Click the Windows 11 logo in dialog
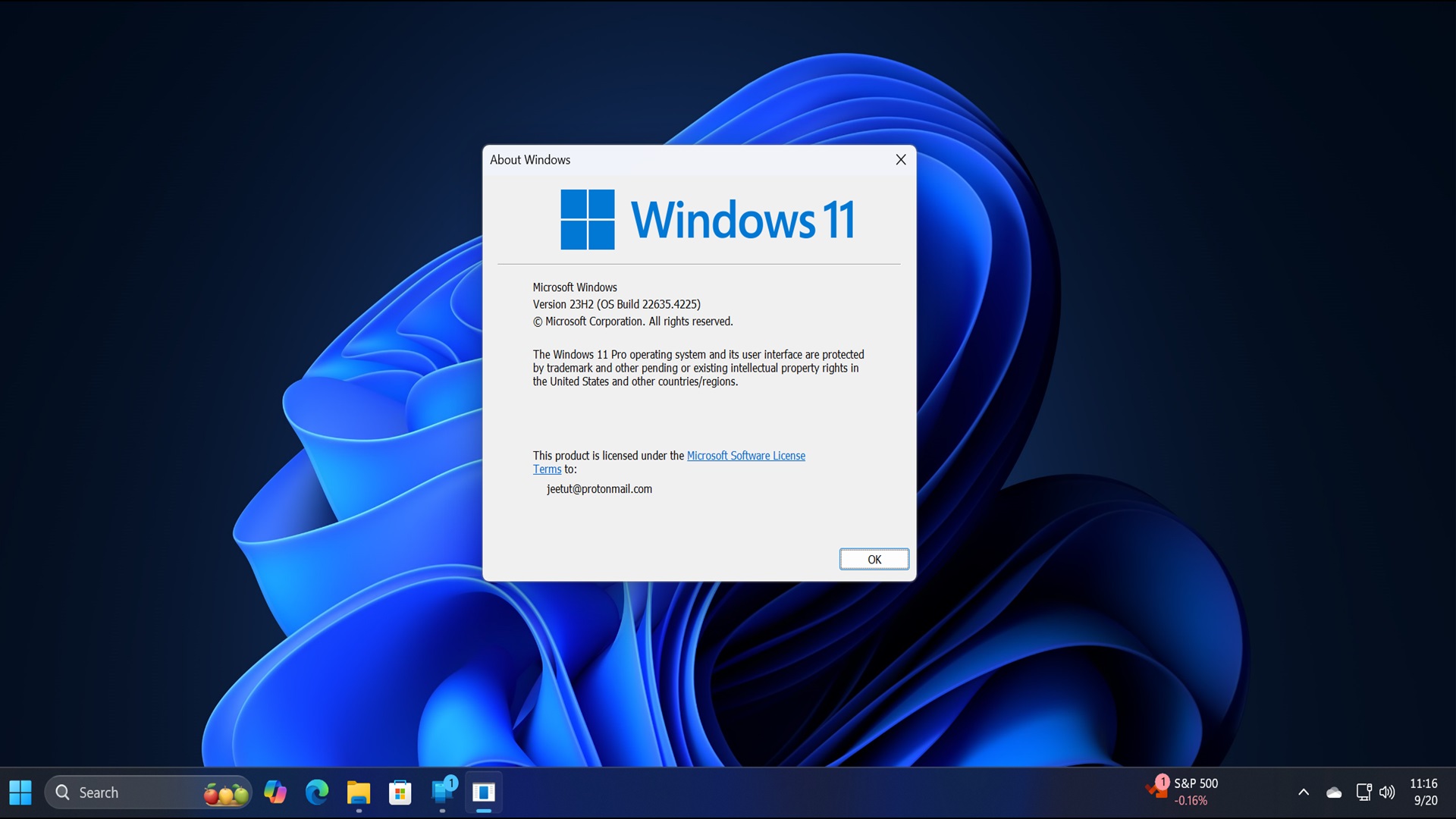This screenshot has width=1456, height=819. pyautogui.click(x=708, y=220)
